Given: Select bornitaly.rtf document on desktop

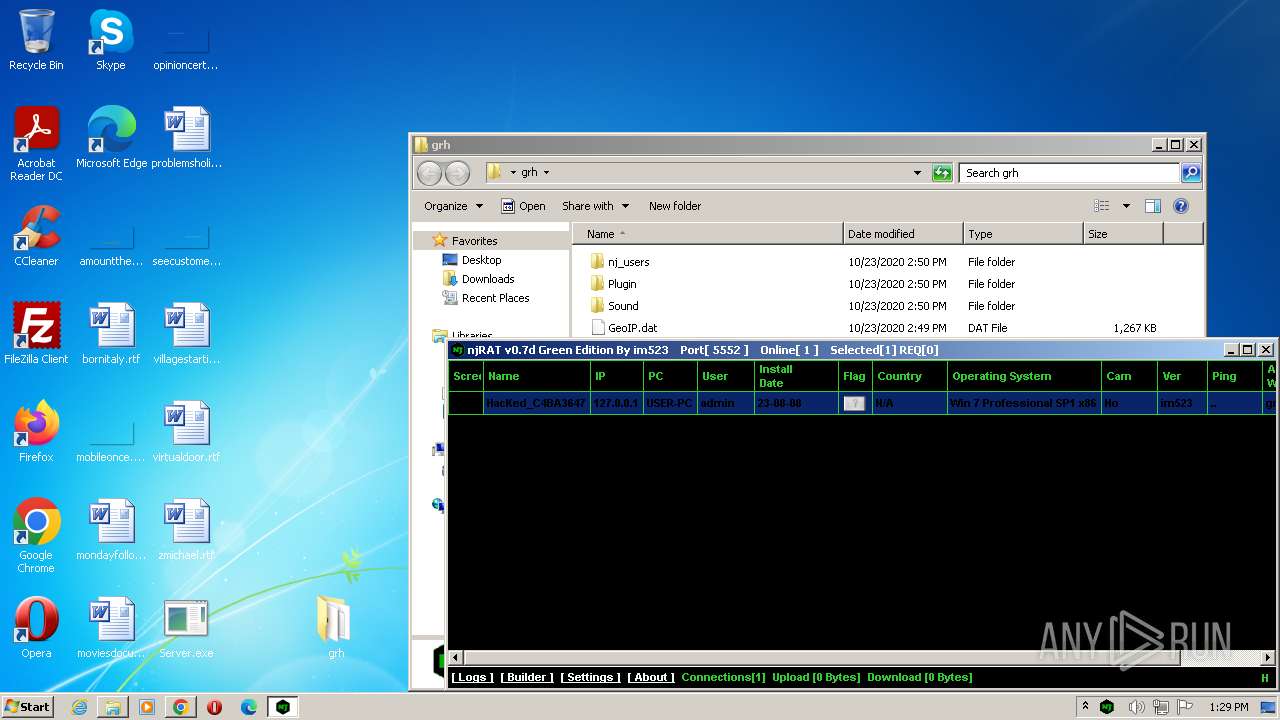Looking at the screenshot, I should tap(111, 334).
